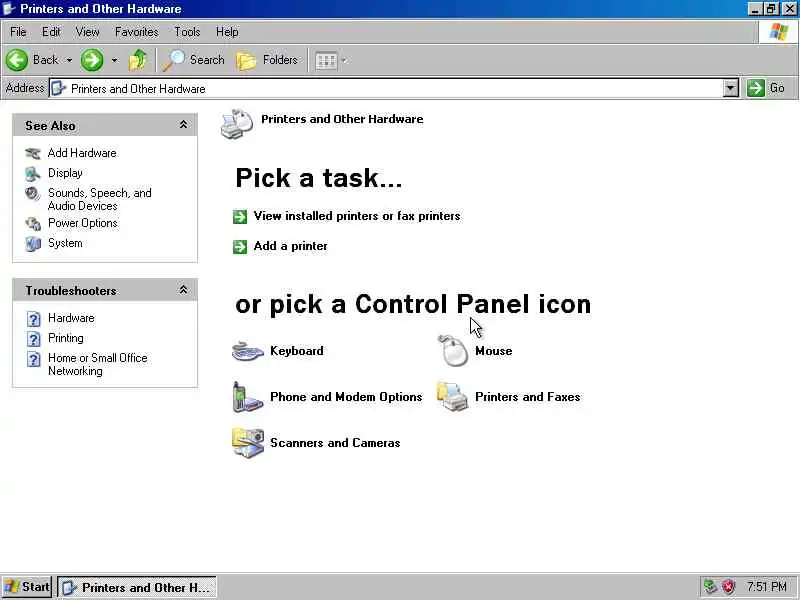The height and width of the screenshot is (600, 800).
Task: Click the Search label in toolbar
Action: [x=207, y=60]
